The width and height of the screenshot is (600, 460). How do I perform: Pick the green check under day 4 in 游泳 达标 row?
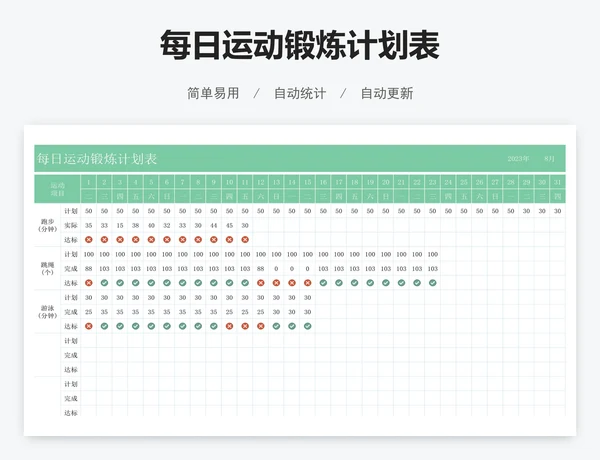[135, 326]
